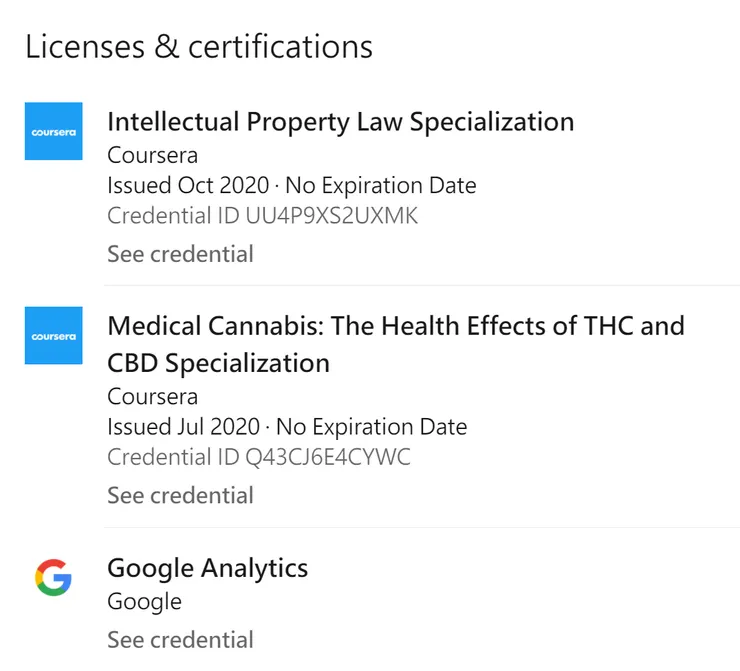Click No Expiration Date on the Jul 2020 certificate
Image resolution: width=740 pixels, height=671 pixels.
[x=371, y=427]
